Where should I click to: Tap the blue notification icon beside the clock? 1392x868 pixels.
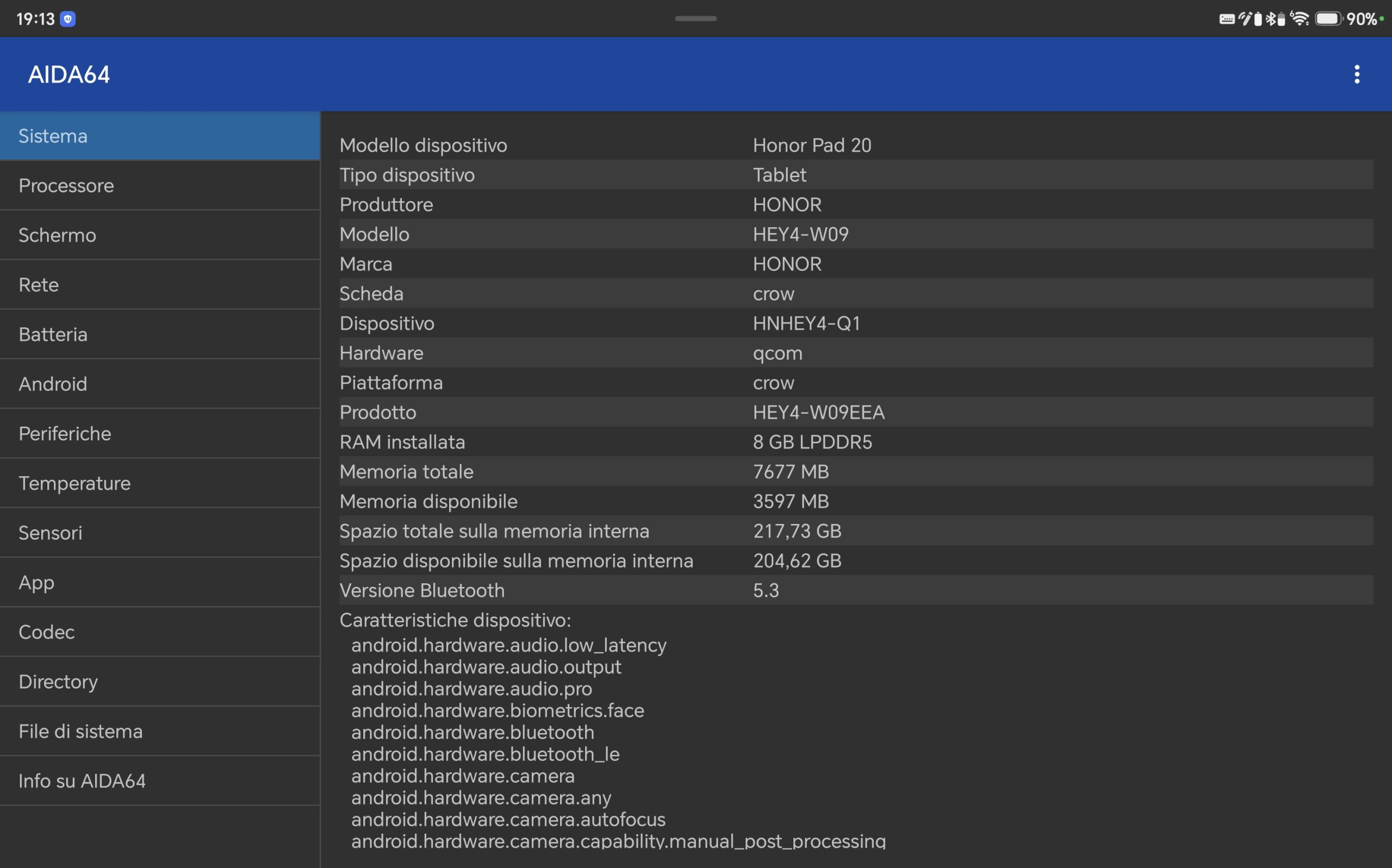(x=68, y=19)
